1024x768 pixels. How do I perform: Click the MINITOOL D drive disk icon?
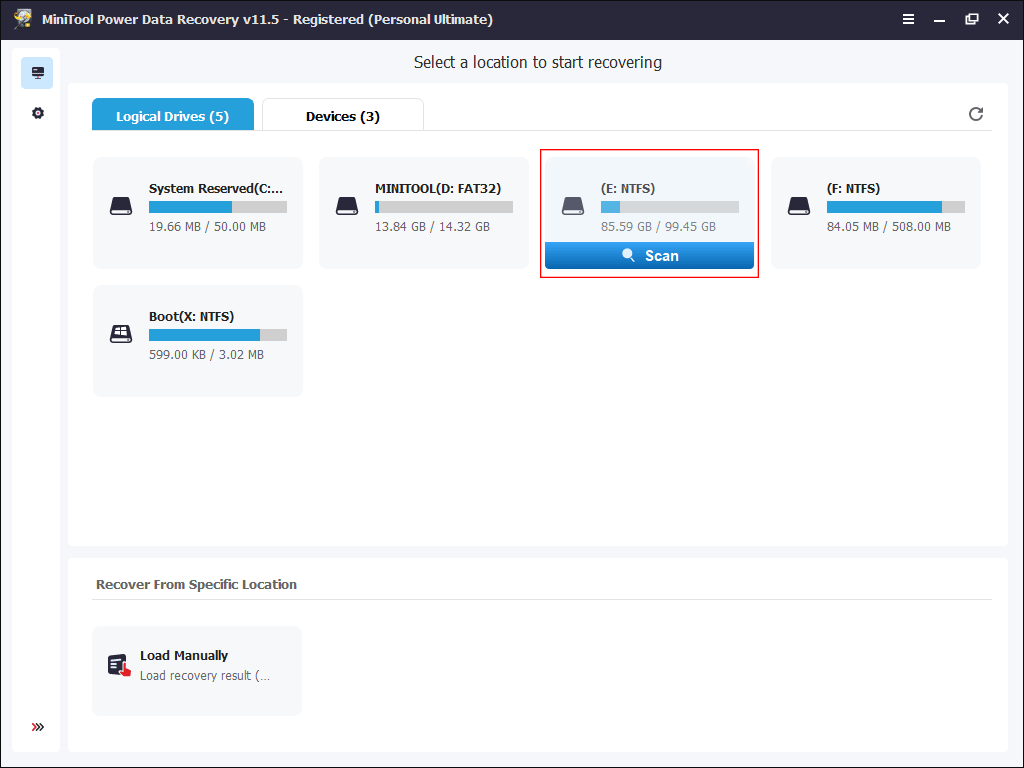347,206
